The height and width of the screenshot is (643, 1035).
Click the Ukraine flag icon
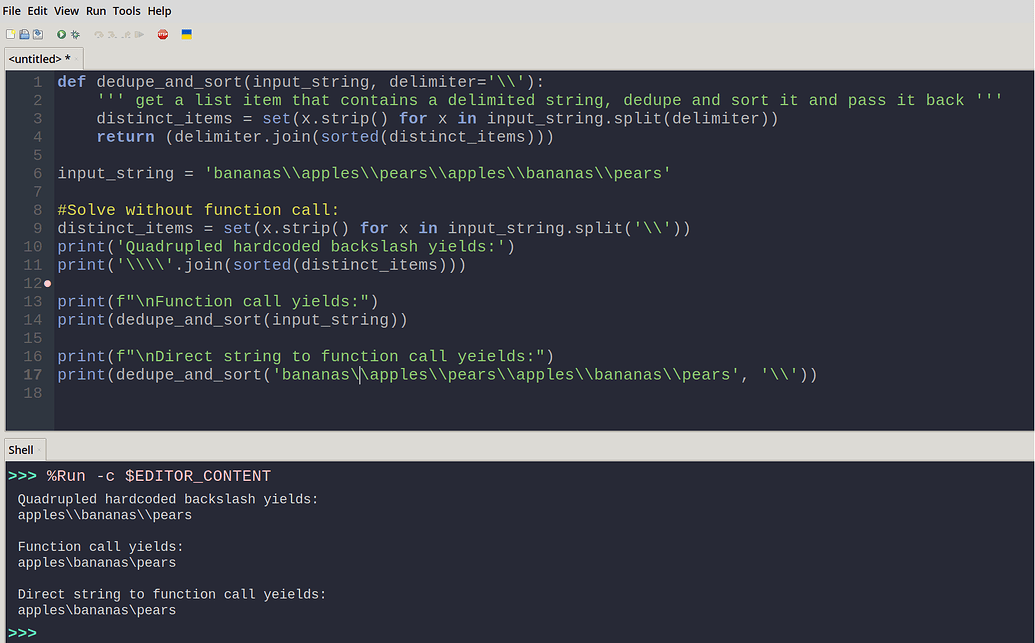(x=187, y=34)
